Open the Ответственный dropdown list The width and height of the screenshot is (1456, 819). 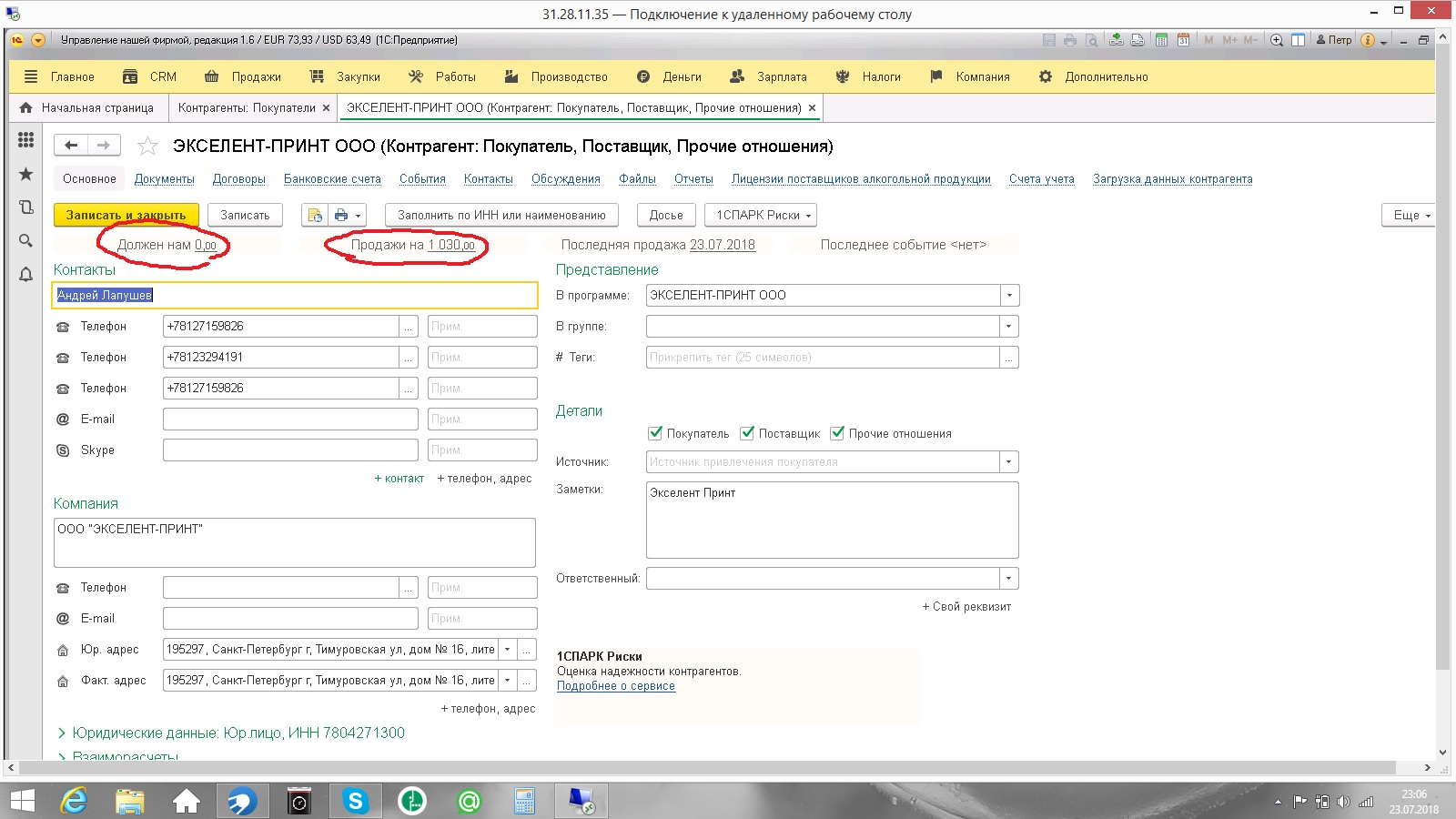pos(1008,579)
